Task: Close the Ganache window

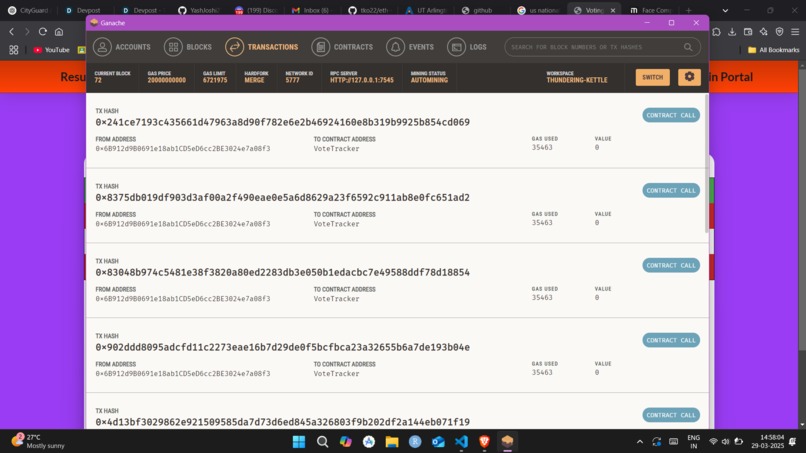Action: (x=696, y=23)
